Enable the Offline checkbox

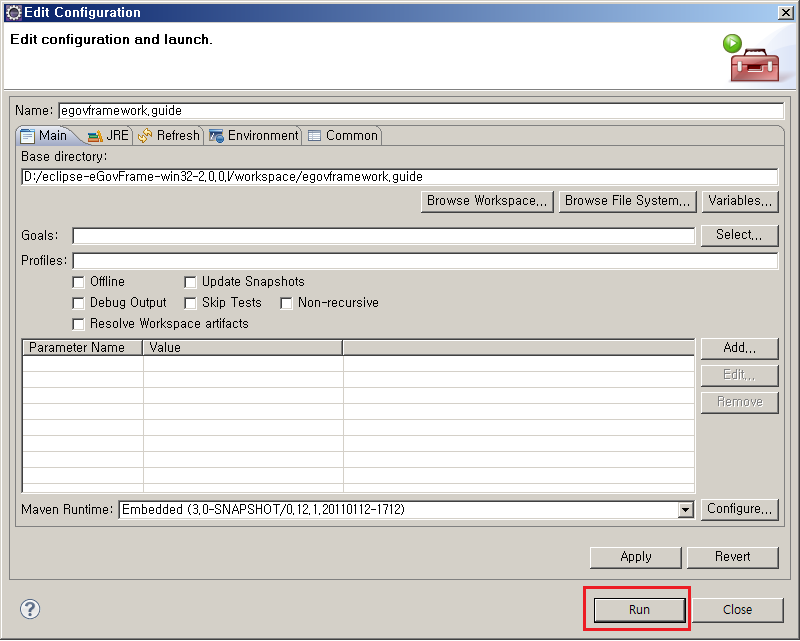79,282
